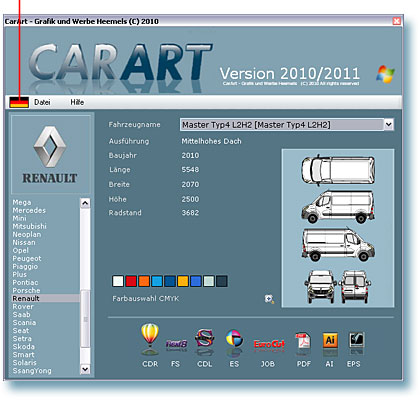
Task: Pick the light blue swatch next to orange
Action: [157, 281]
